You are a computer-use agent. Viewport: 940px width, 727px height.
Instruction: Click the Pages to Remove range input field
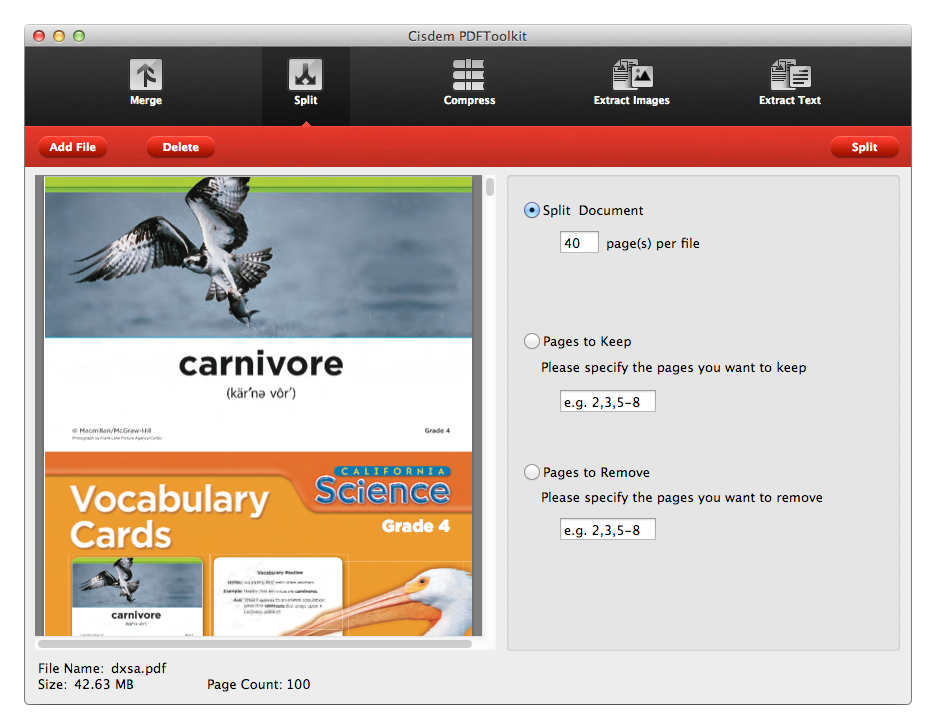607,530
